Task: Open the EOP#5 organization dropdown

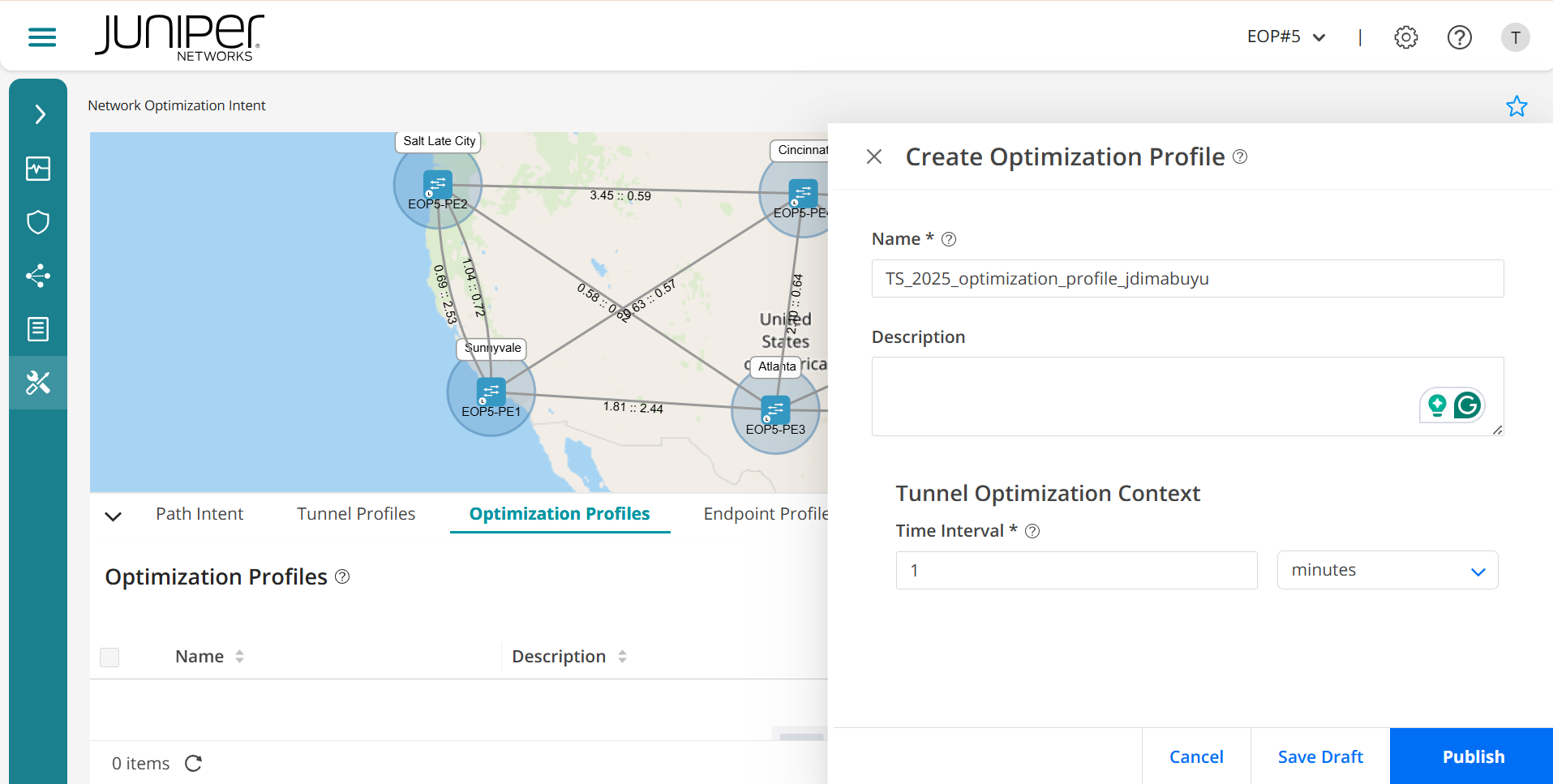Action: tap(1285, 36)
